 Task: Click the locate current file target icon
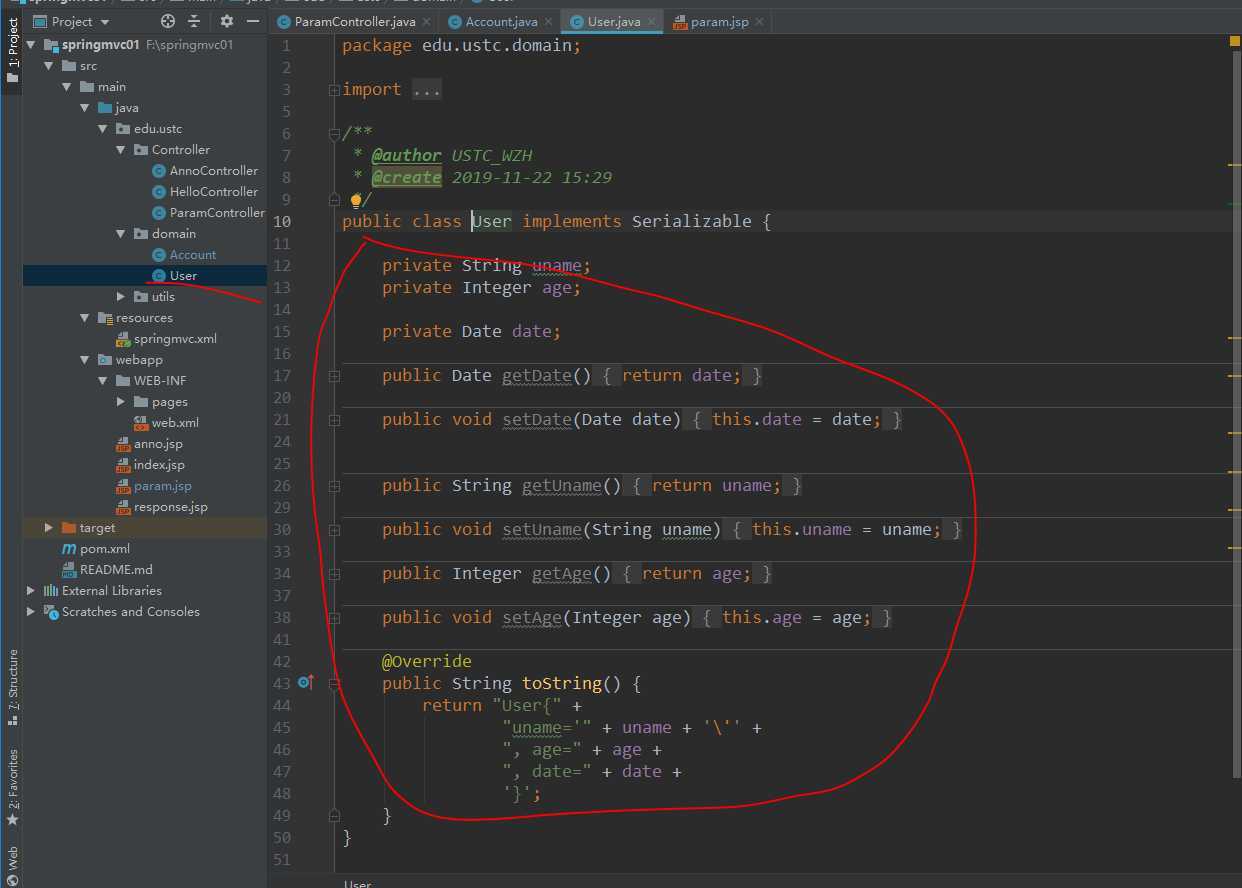168,21
